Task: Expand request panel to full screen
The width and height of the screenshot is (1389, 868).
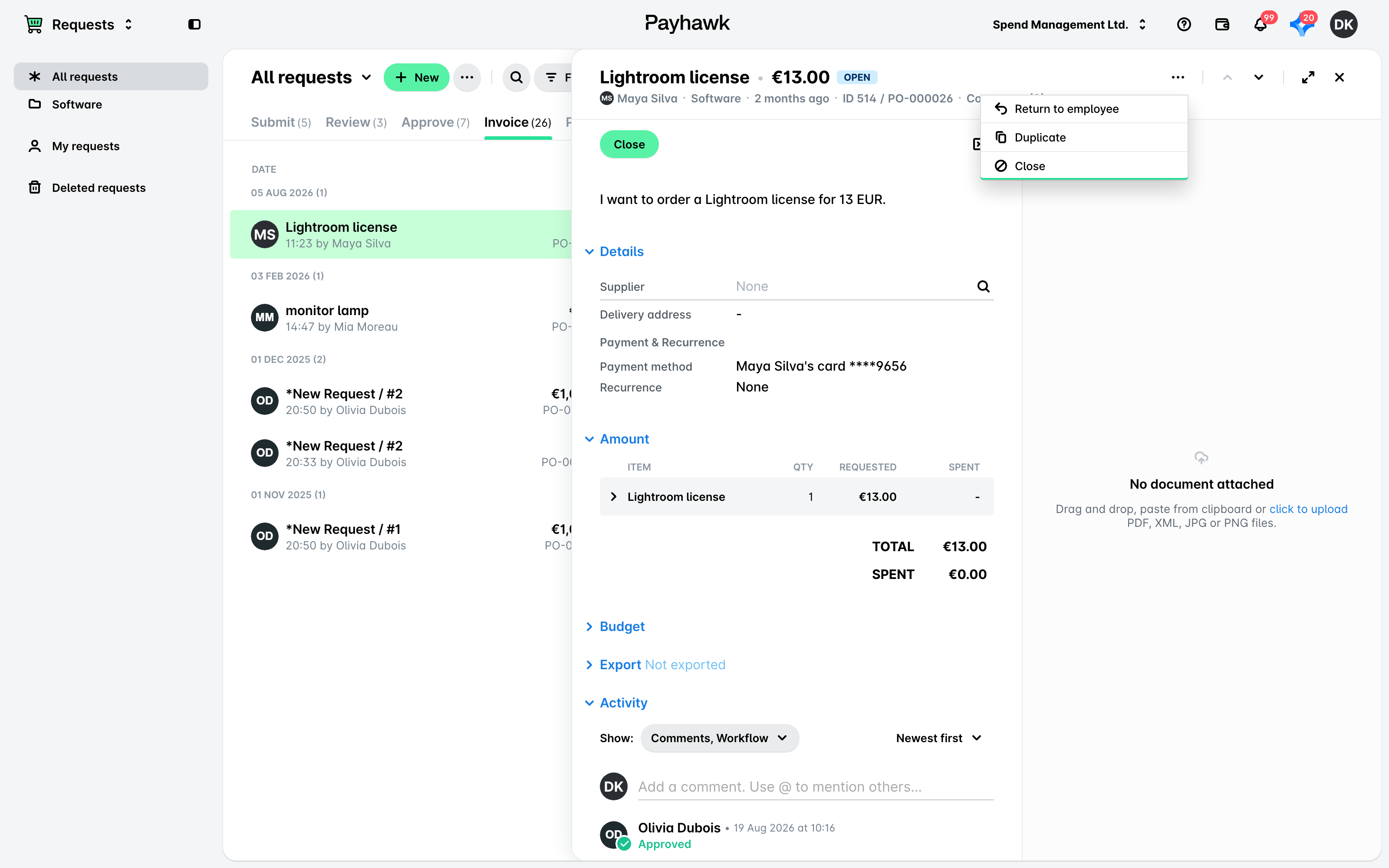Action: point(1308,77)
